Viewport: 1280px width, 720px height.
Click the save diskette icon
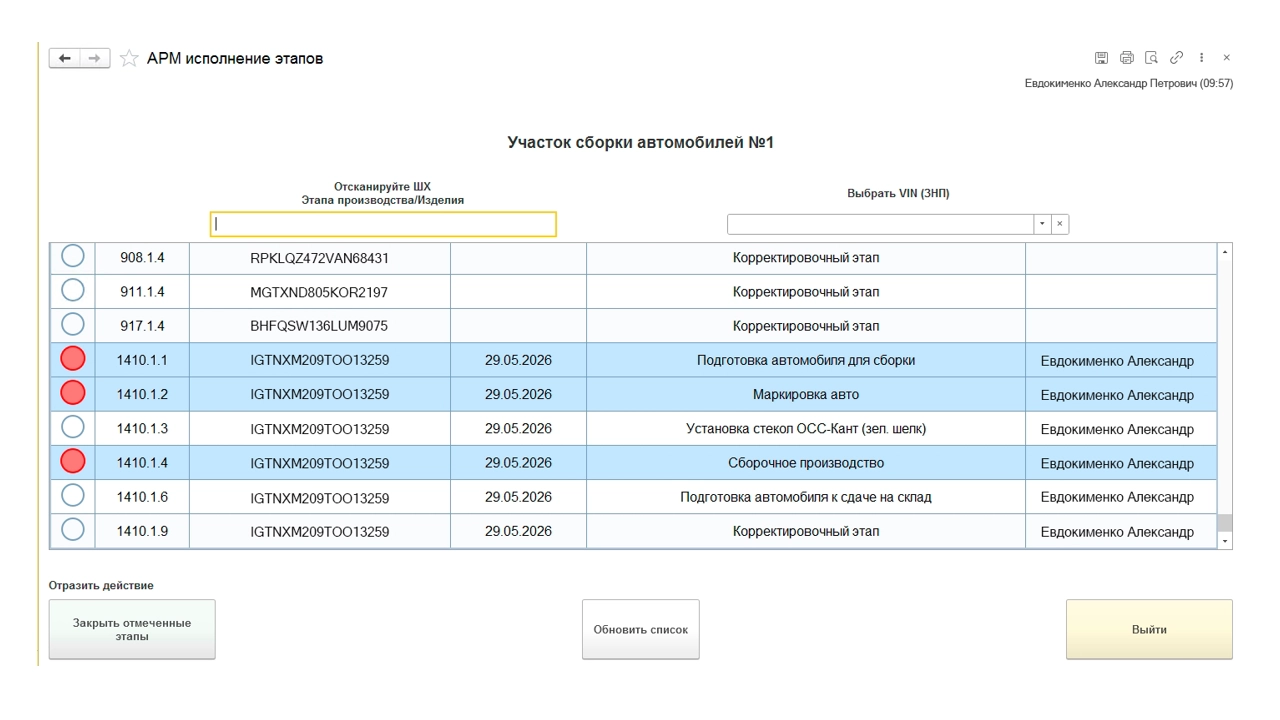(1101, 58)
